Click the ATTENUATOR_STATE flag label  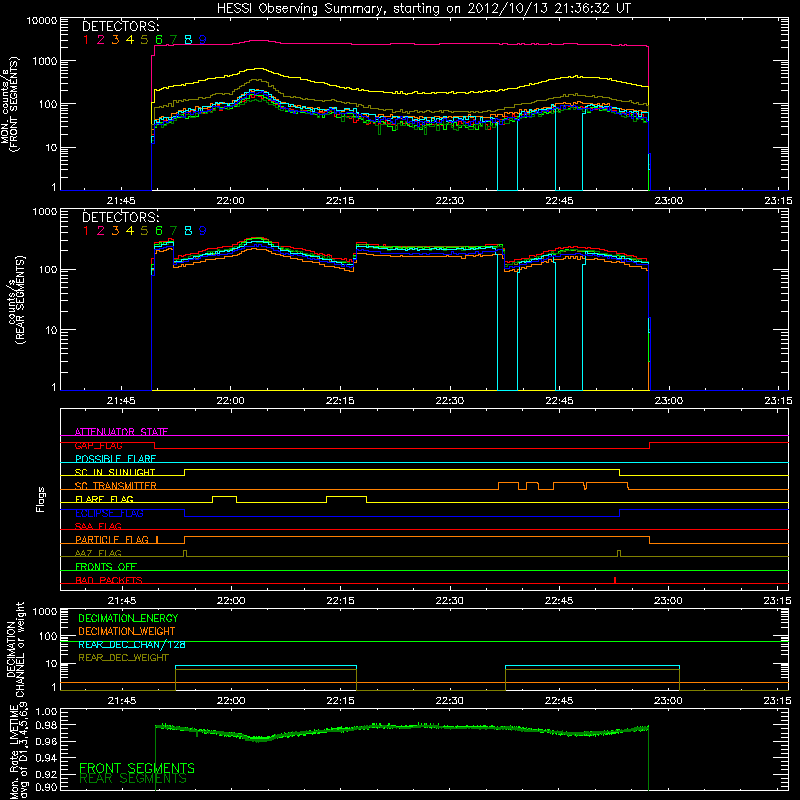click(121, 432)
